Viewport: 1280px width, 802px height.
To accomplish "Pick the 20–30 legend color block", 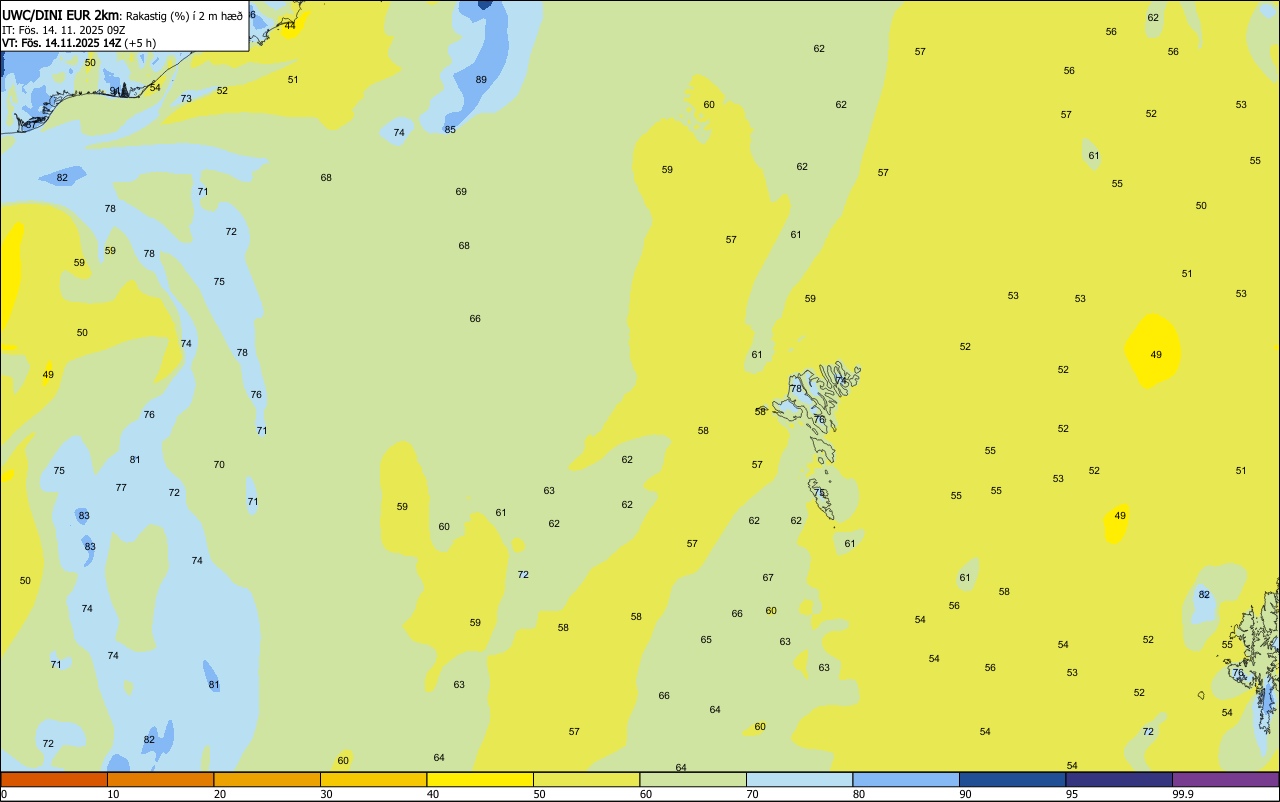I will (267, 779).
